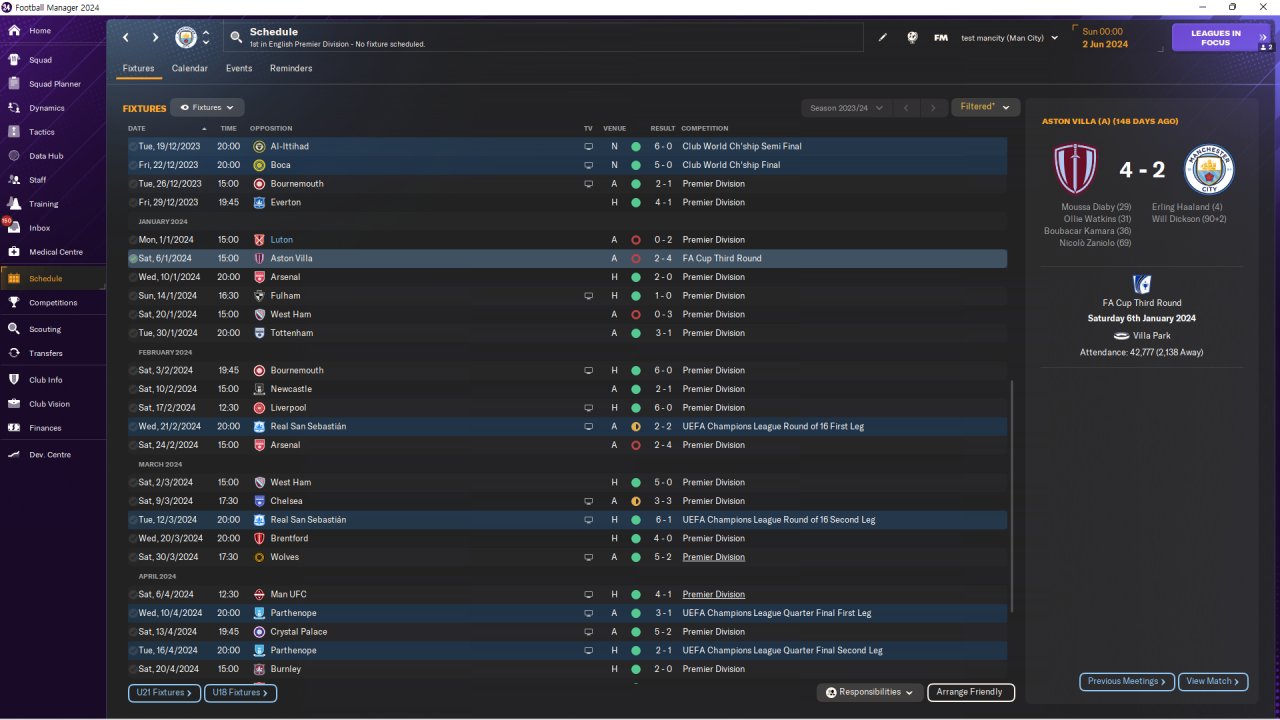Sort by the Competition column header
This screenshot has width=1280, height=720.
coord(705,129)
